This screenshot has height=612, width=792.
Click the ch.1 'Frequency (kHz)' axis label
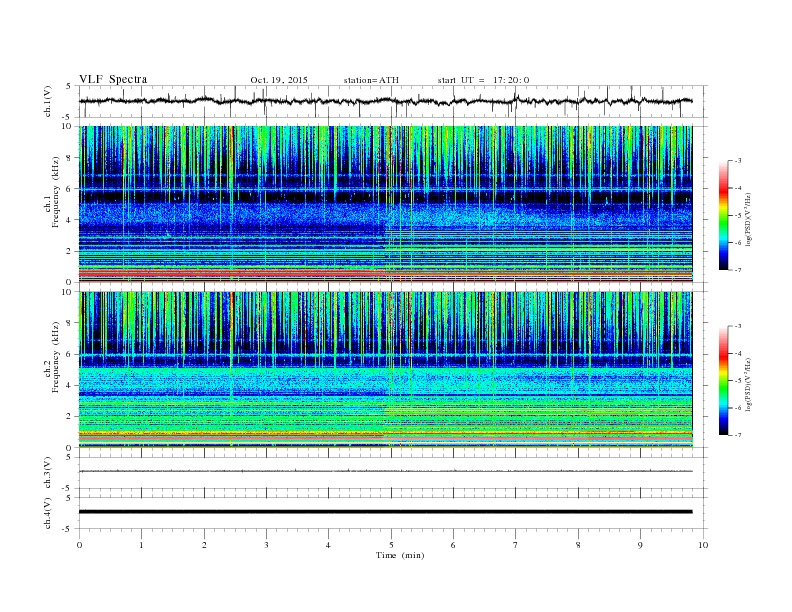tap(56, 192)
